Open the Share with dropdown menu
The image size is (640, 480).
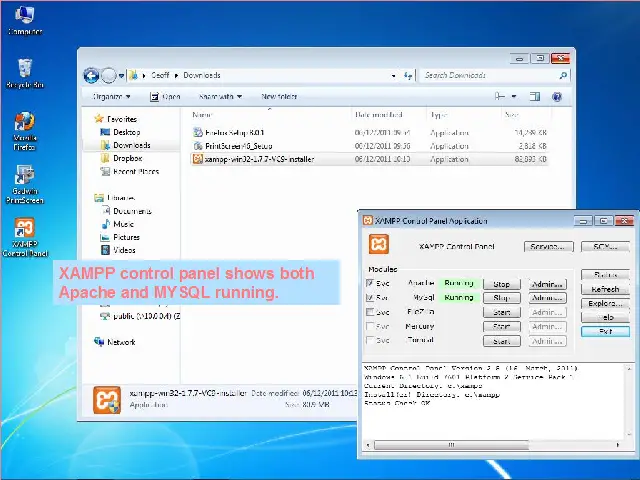tap(220, 96)
